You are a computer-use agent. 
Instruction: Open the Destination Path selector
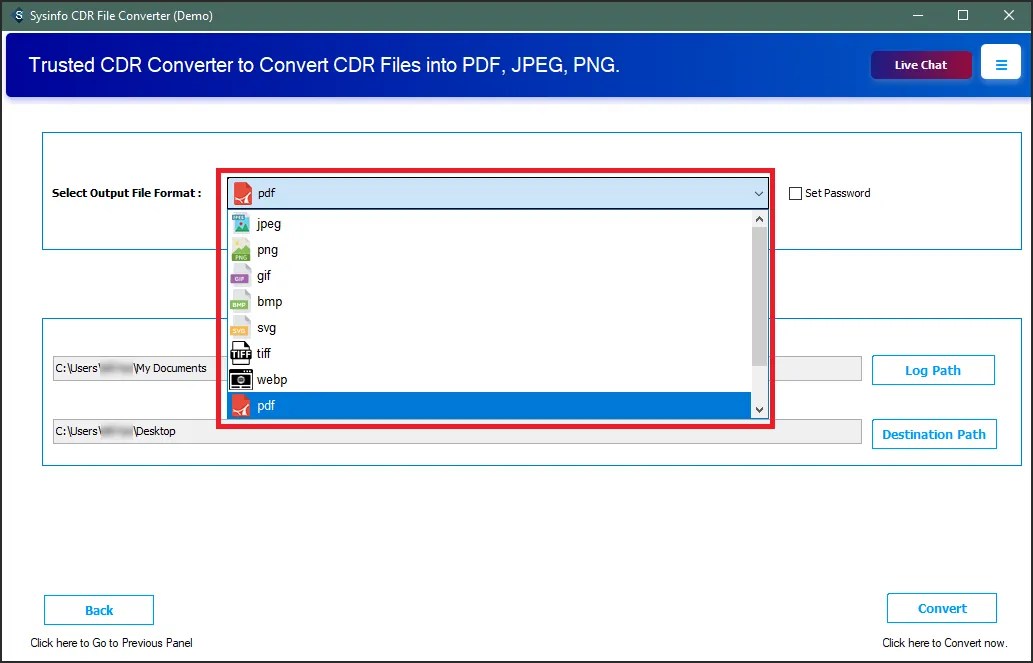click(934, 433)
